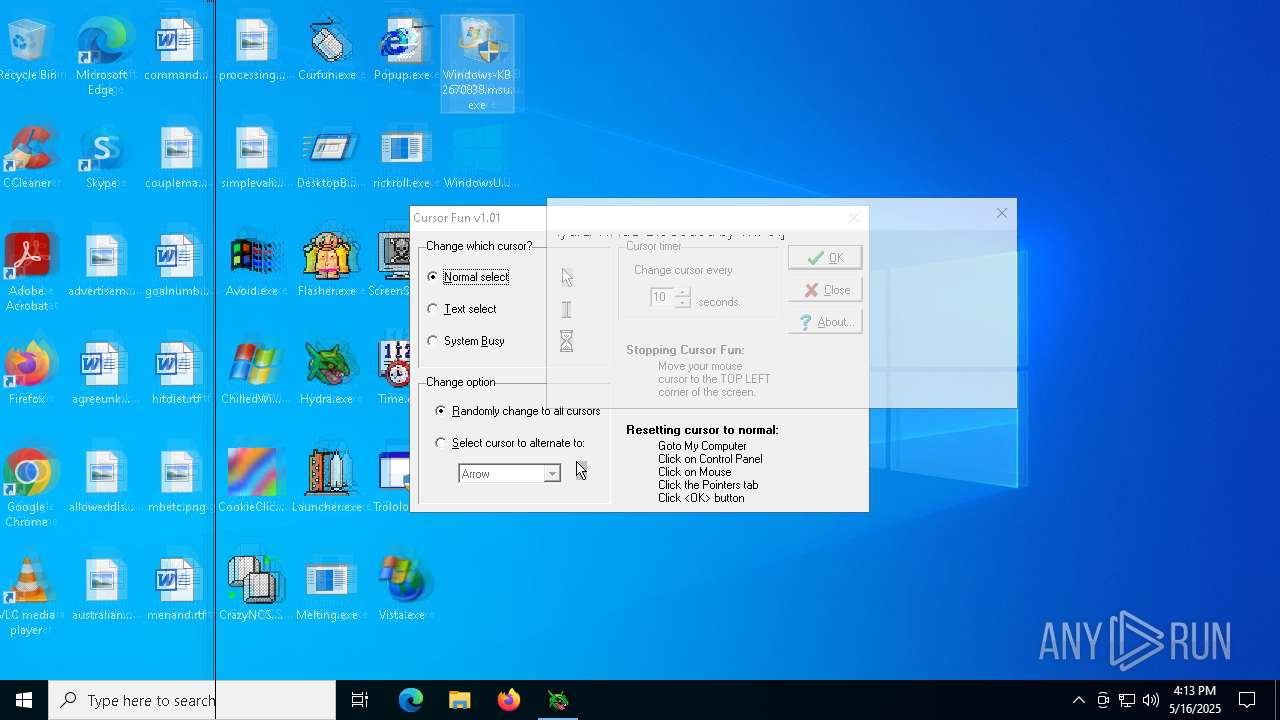Enable Randomly change to all cursors
1280x720 pixels.
[x=441, y=411]
